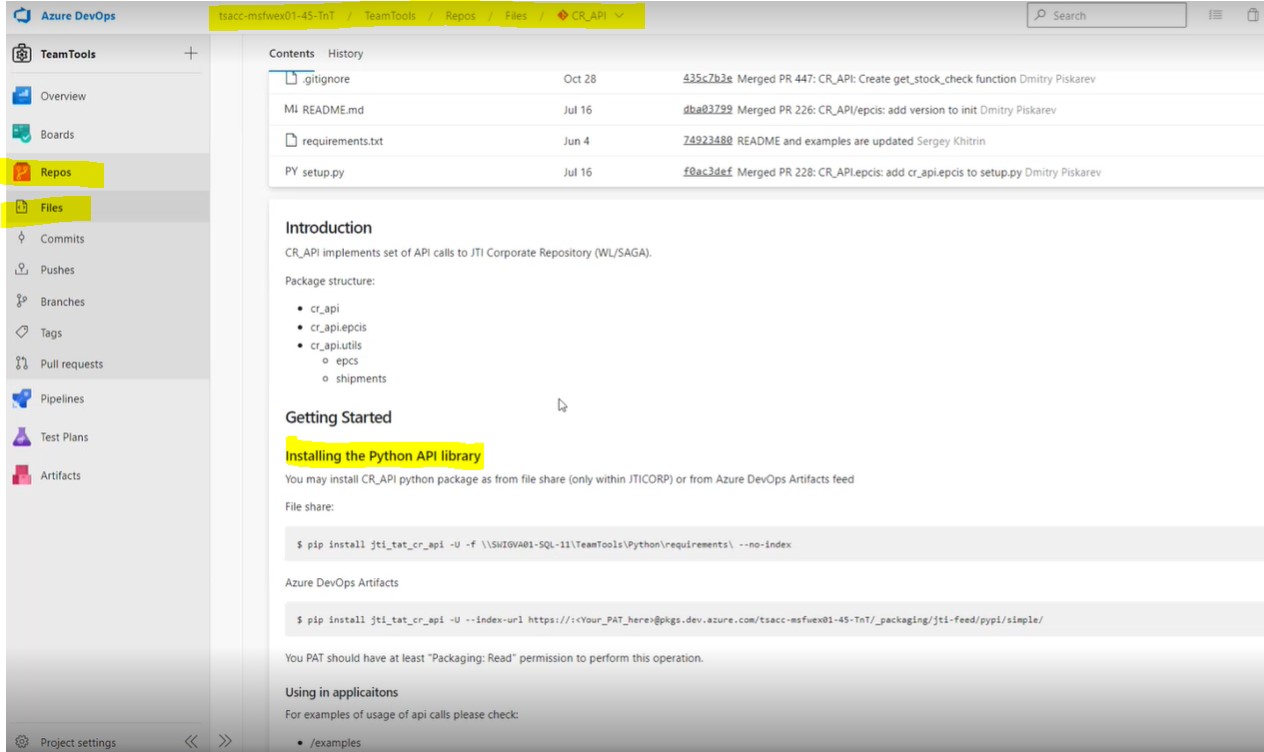
Task: Click the Getting Started heading
Action: [x=338, y=417]
